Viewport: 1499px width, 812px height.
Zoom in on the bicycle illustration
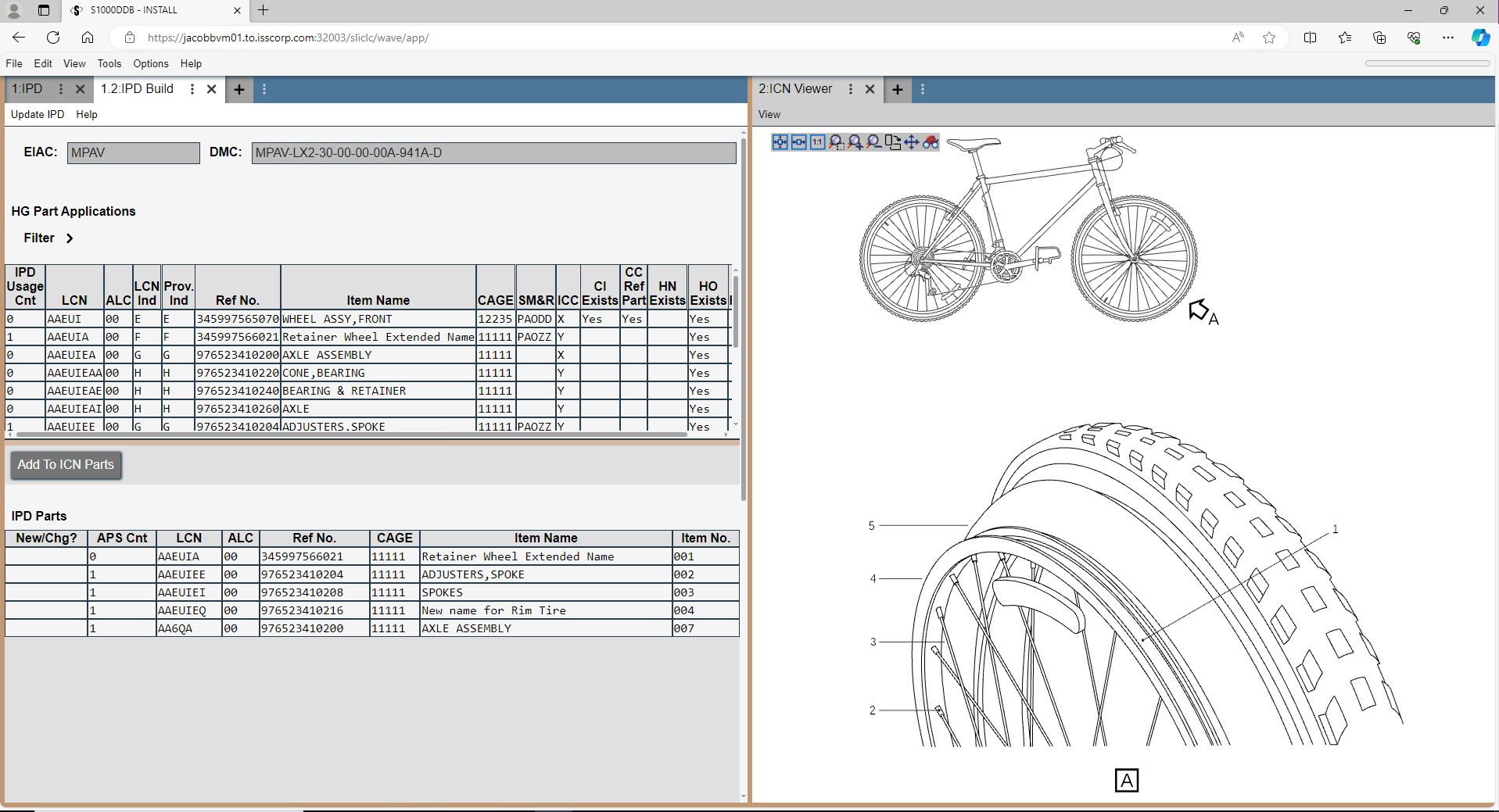point(855,142)
